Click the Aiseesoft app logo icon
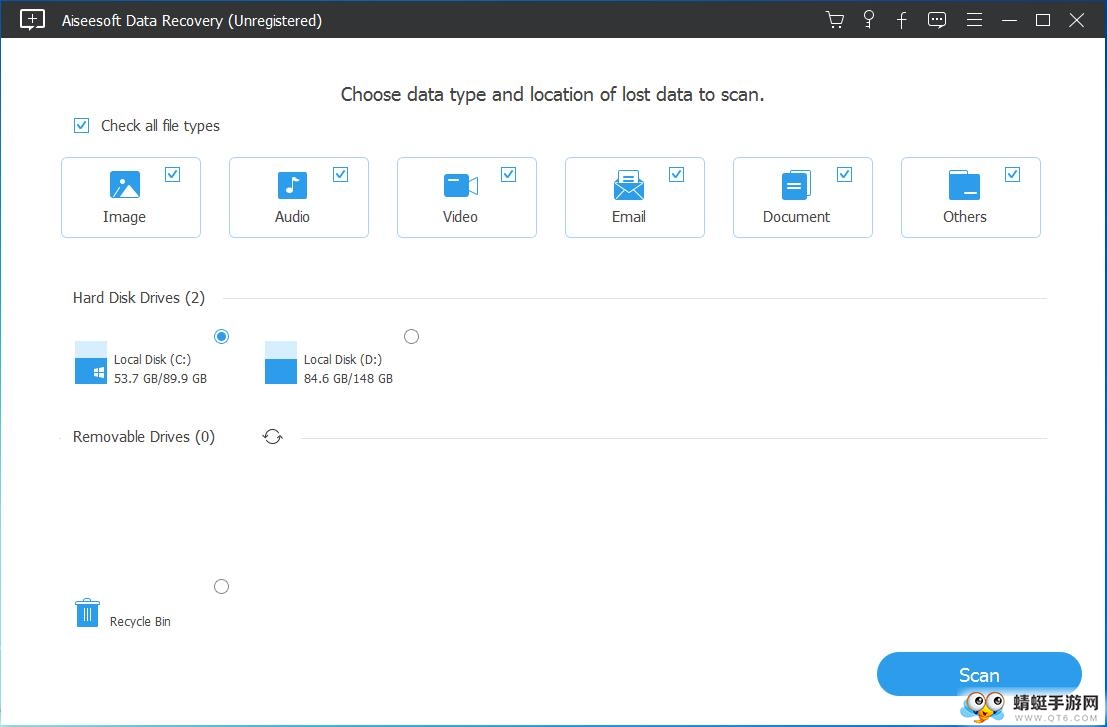 32,20
